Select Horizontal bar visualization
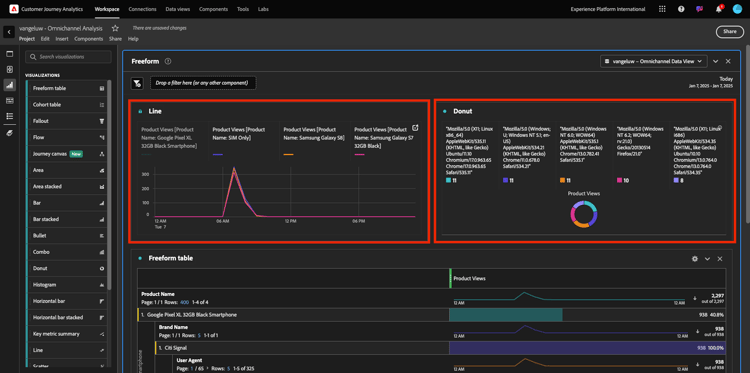Screen dimensions: 750x373 point(66,301)
